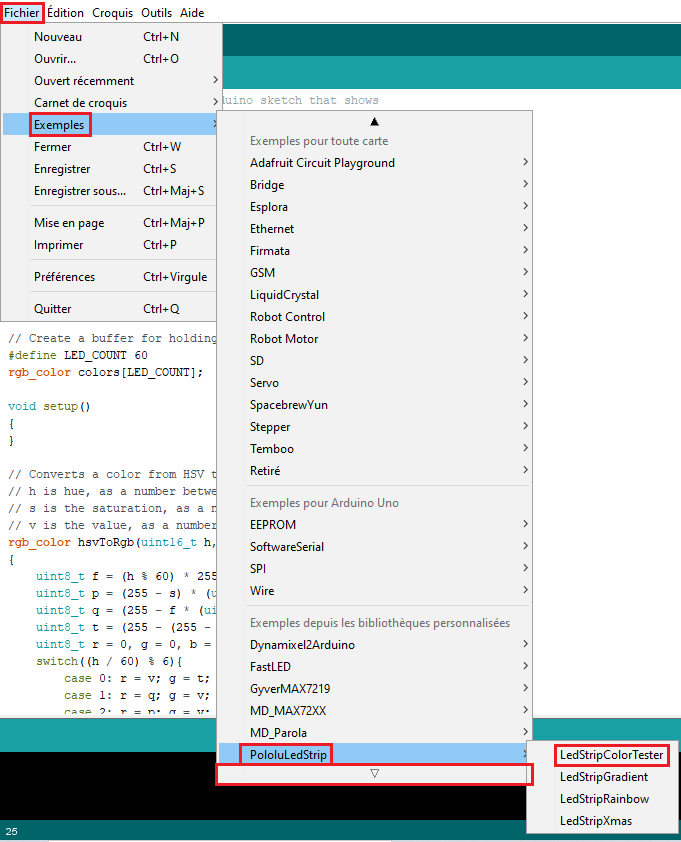The width and height of the screenshot is (681, 842).
Task: Open the Croquis menu
Action: click(112, 12)
